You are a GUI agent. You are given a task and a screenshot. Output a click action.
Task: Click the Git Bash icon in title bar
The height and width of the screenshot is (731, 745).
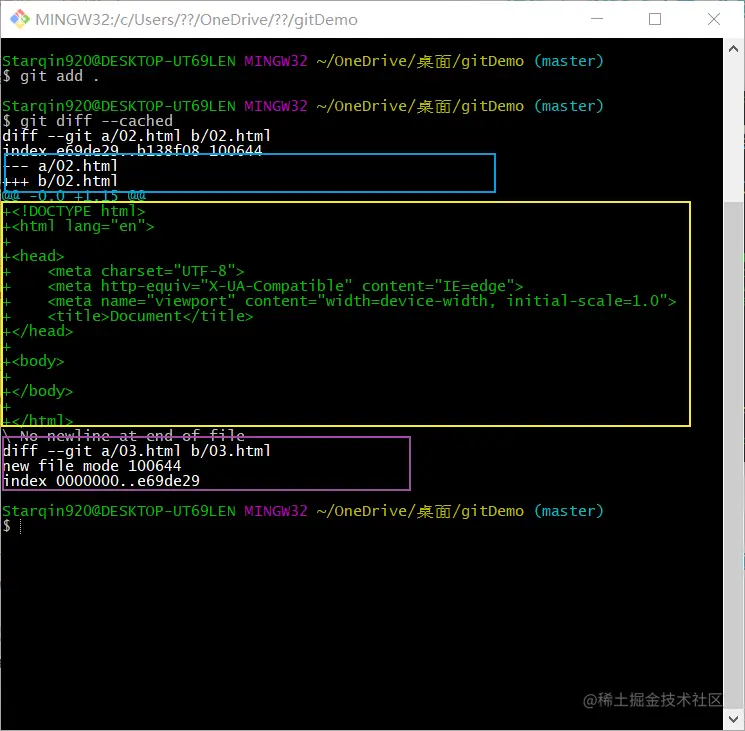tap(20, 19)
